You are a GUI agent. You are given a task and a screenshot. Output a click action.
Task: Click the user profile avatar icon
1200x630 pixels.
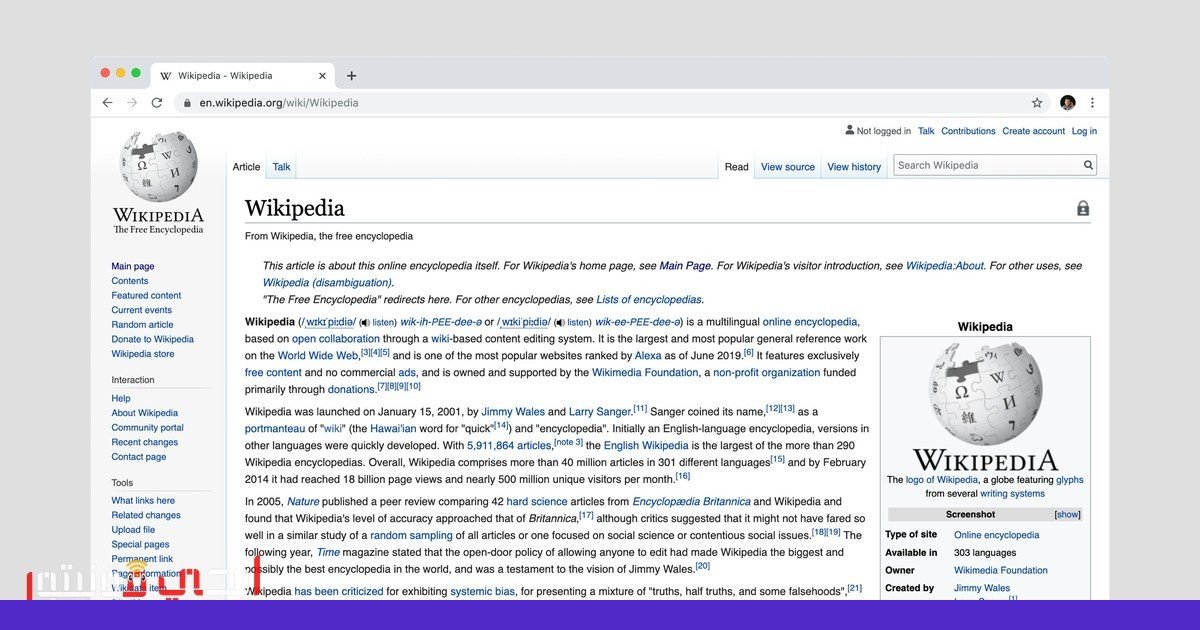click(1068, 103)
